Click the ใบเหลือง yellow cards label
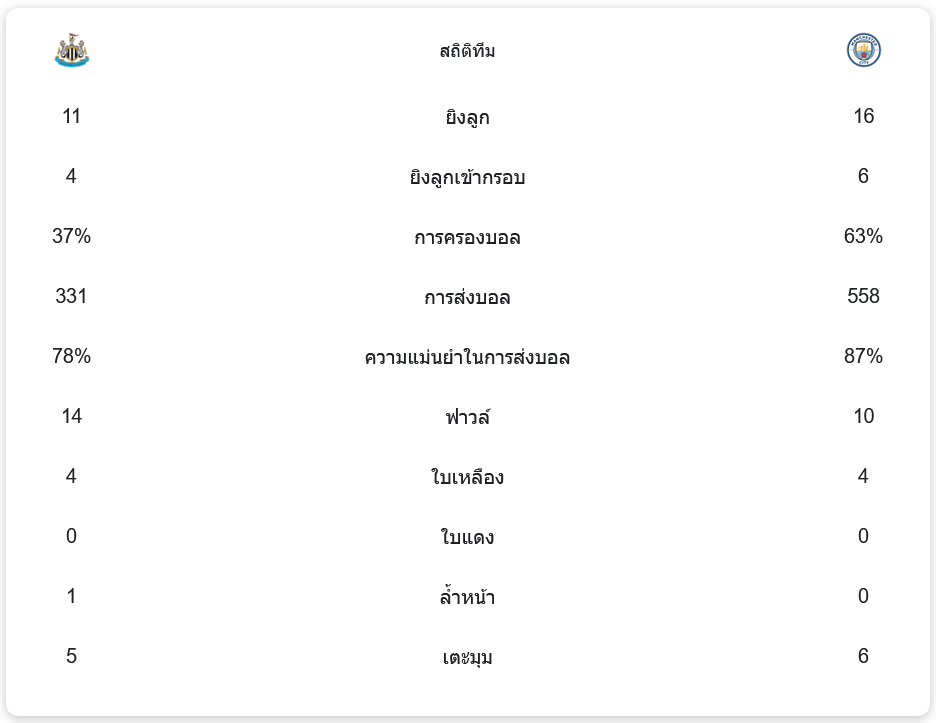This screenshot has width=936, height=723. [467, 478]
